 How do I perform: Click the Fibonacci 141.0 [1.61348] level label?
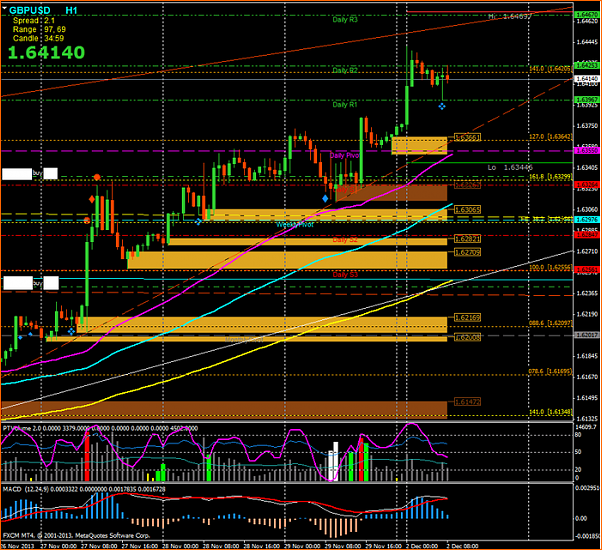tap(551, 412)
